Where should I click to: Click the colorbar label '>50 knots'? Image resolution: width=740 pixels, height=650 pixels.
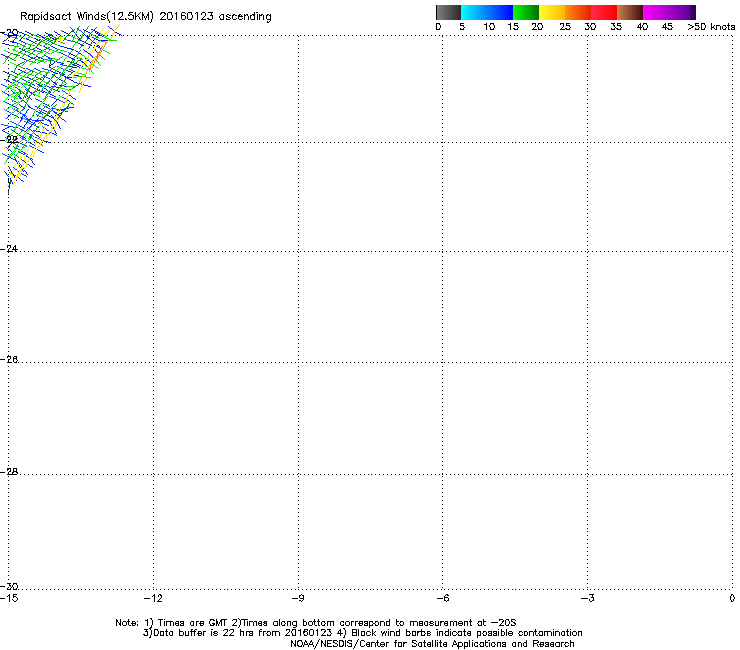(711, 27)
